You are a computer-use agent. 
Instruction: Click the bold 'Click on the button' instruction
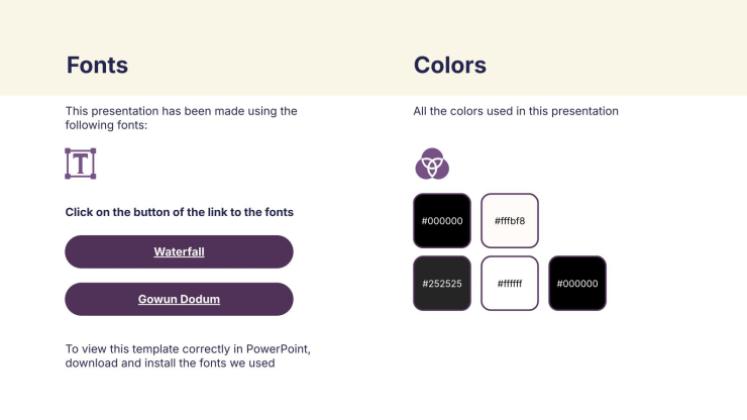(179, 212)
